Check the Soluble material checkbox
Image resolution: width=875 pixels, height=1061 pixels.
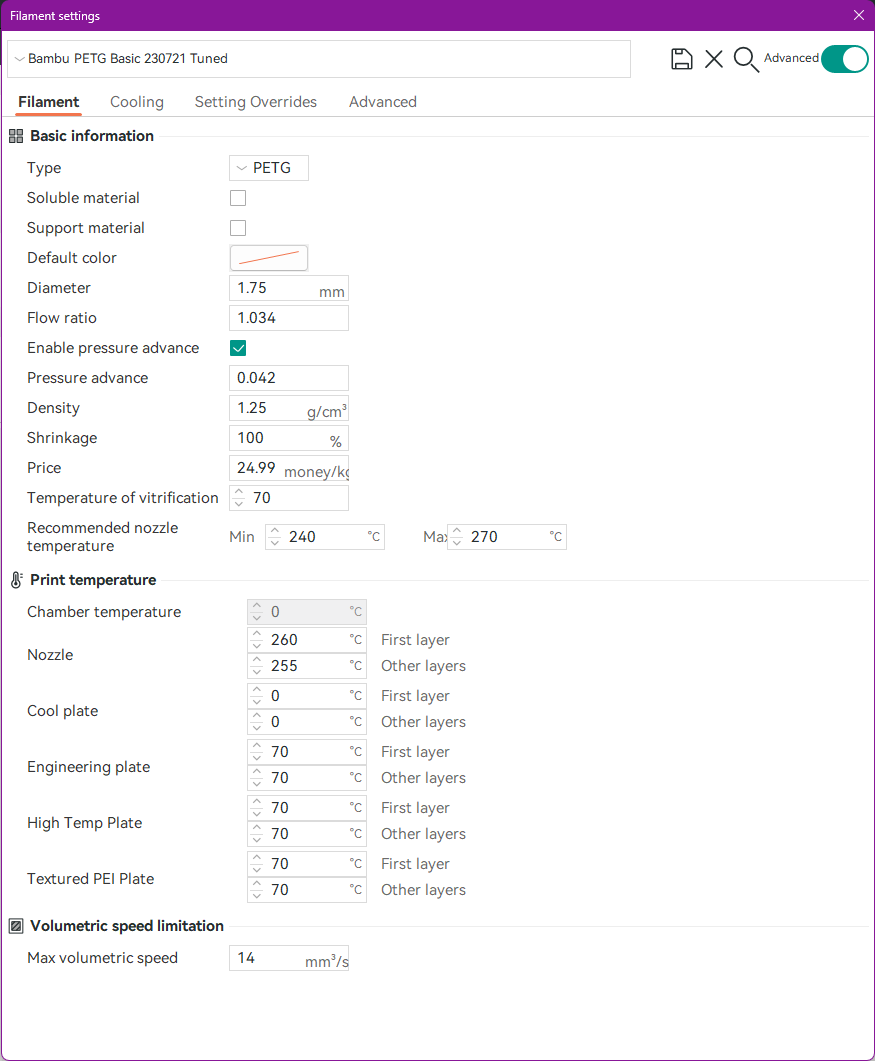coord(238,198)
